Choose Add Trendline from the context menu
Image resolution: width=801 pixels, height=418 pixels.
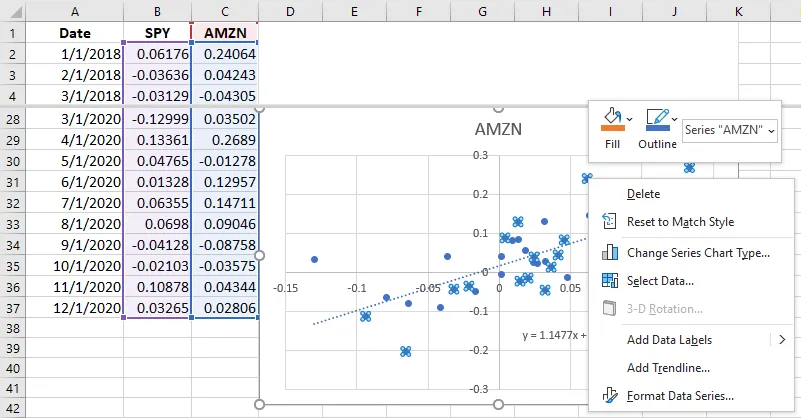(667, 368)
